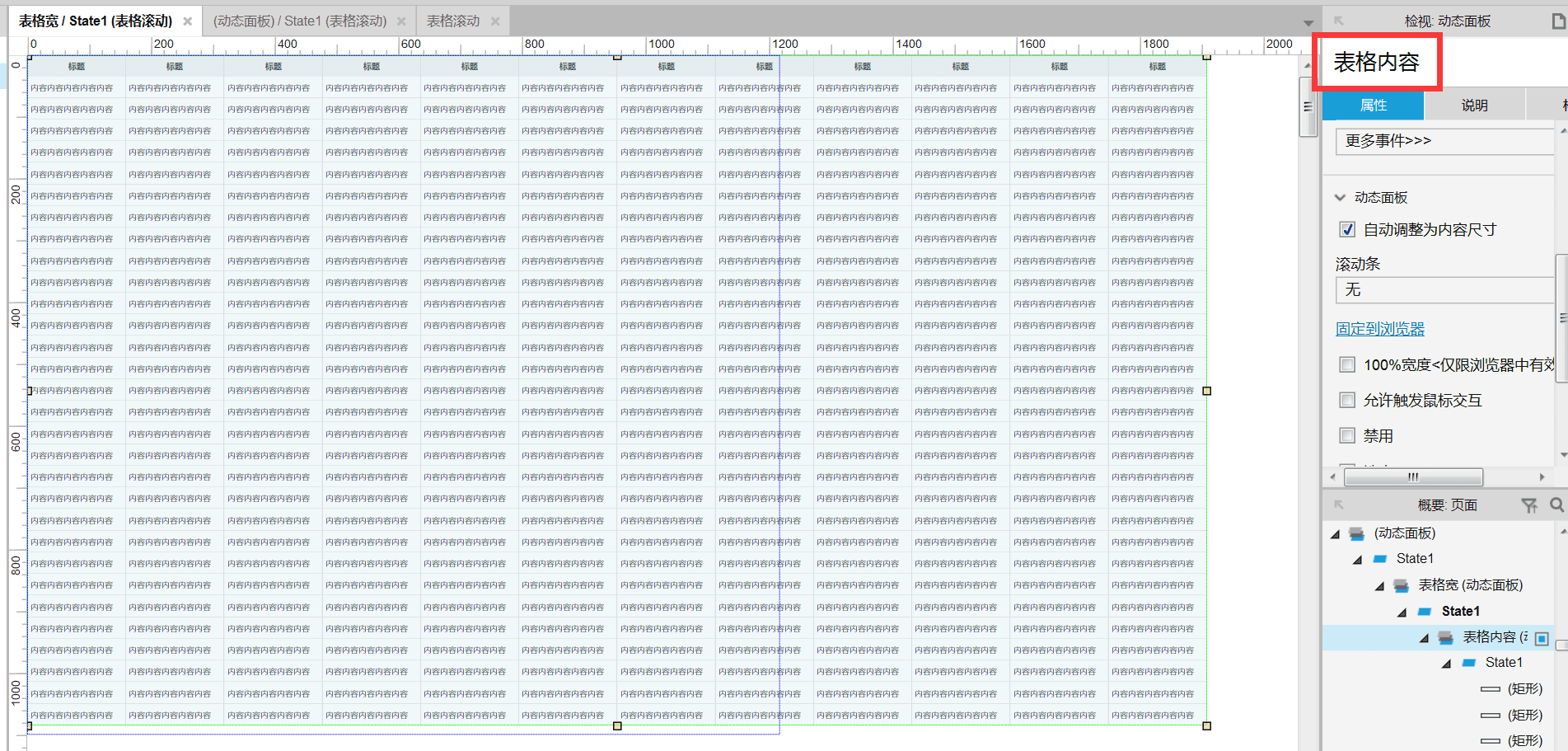
Task: Click the outline panel scroll up arrow
Action: click(x=1563, y=531)
